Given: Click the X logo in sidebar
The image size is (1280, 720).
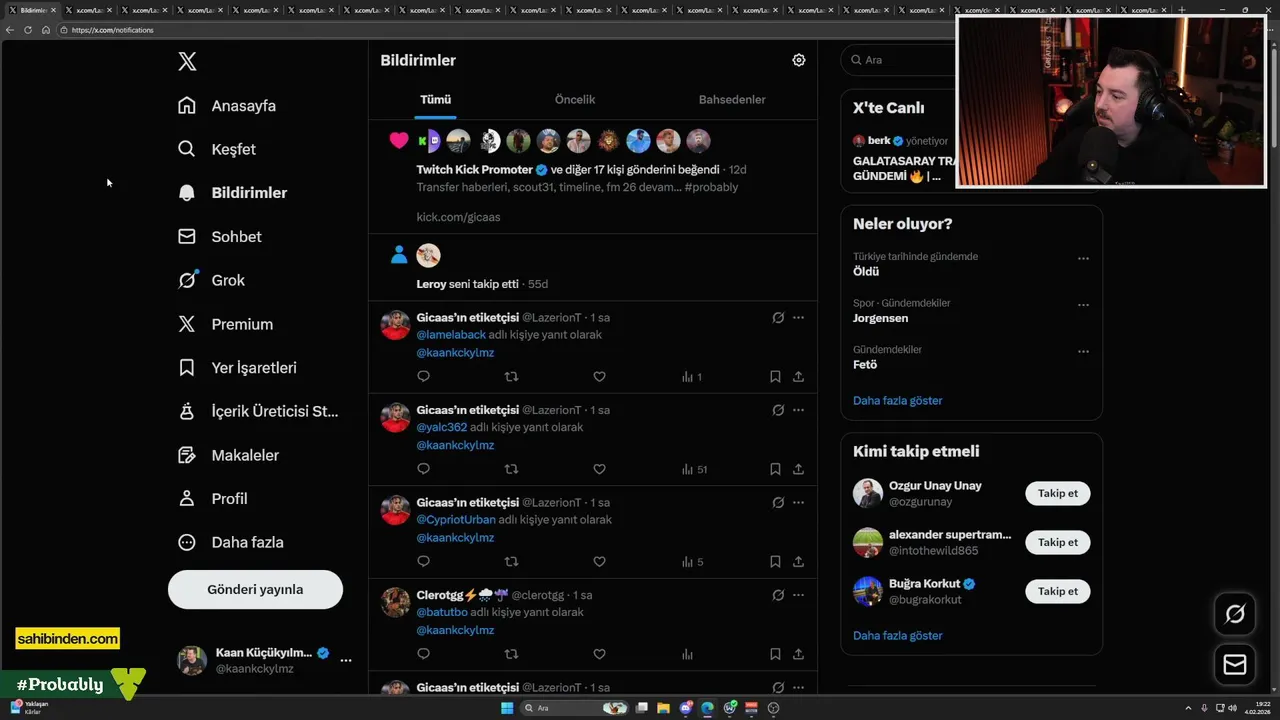Looking at the screenshot, I should (187, 61).
